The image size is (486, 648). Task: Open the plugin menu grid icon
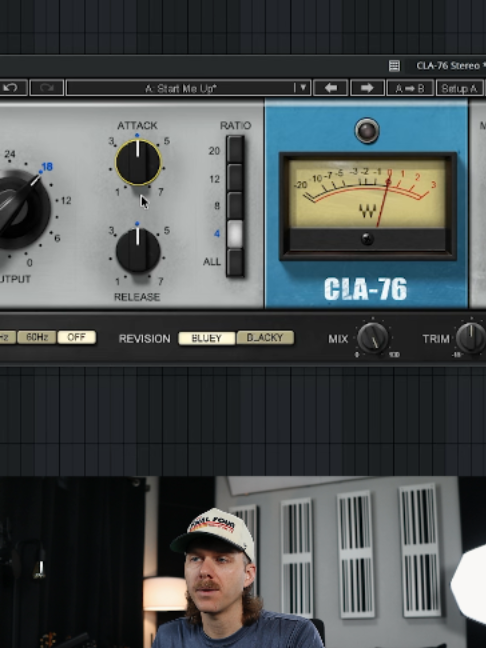(x=394, y=66)
